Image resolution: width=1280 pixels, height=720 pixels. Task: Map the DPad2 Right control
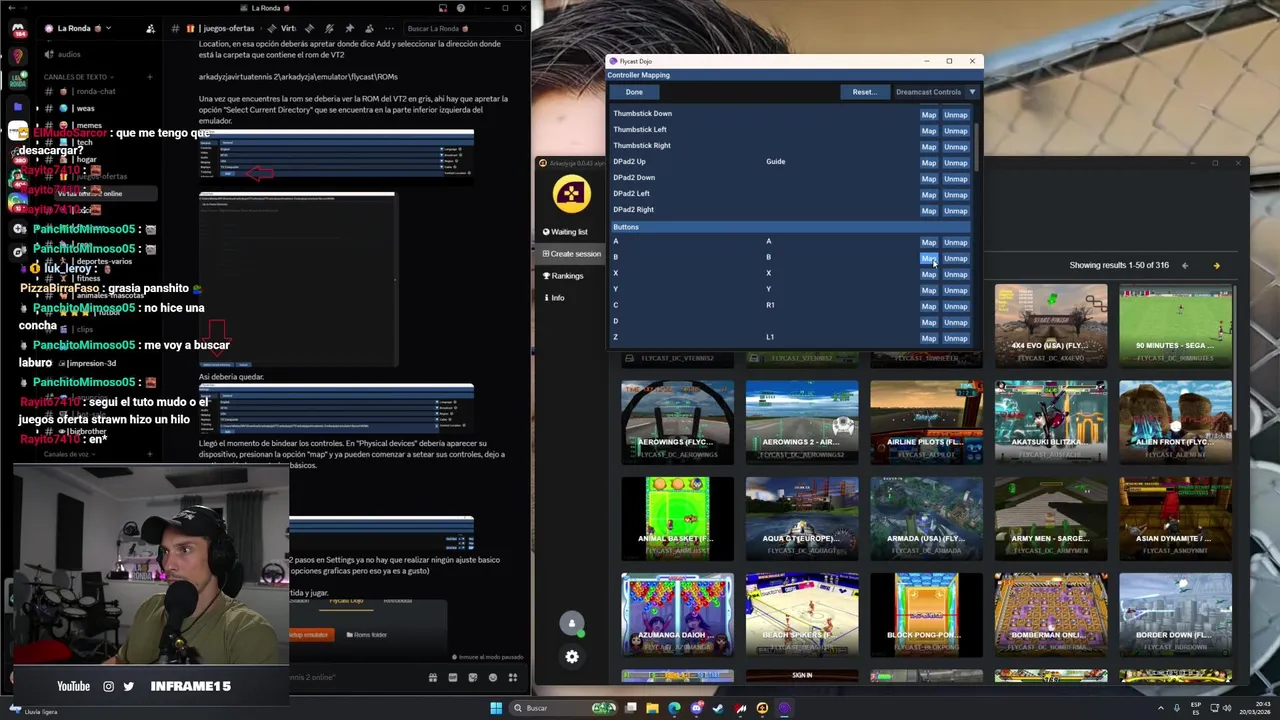point(929,211)
